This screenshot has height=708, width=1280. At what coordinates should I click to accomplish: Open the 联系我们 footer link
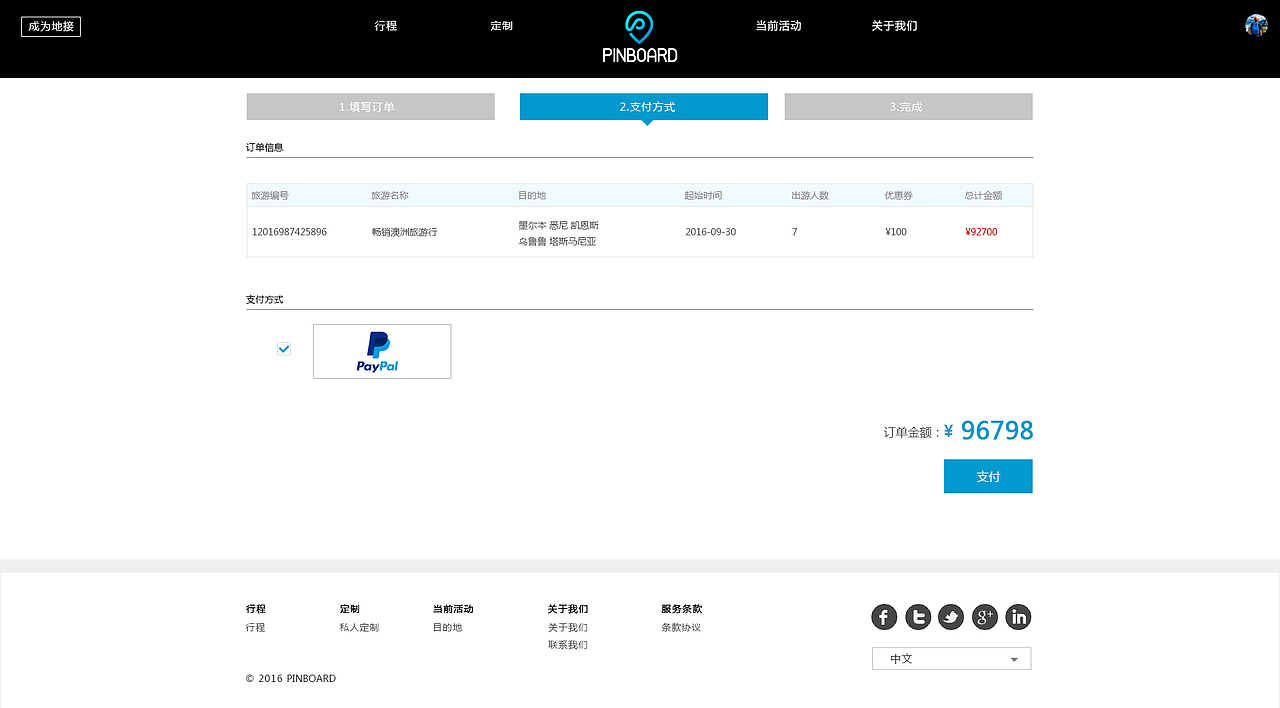[568, 644]
